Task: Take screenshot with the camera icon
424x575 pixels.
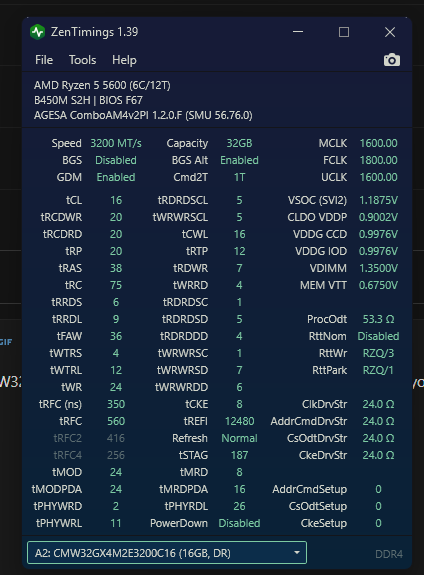Action: (392, 60)
